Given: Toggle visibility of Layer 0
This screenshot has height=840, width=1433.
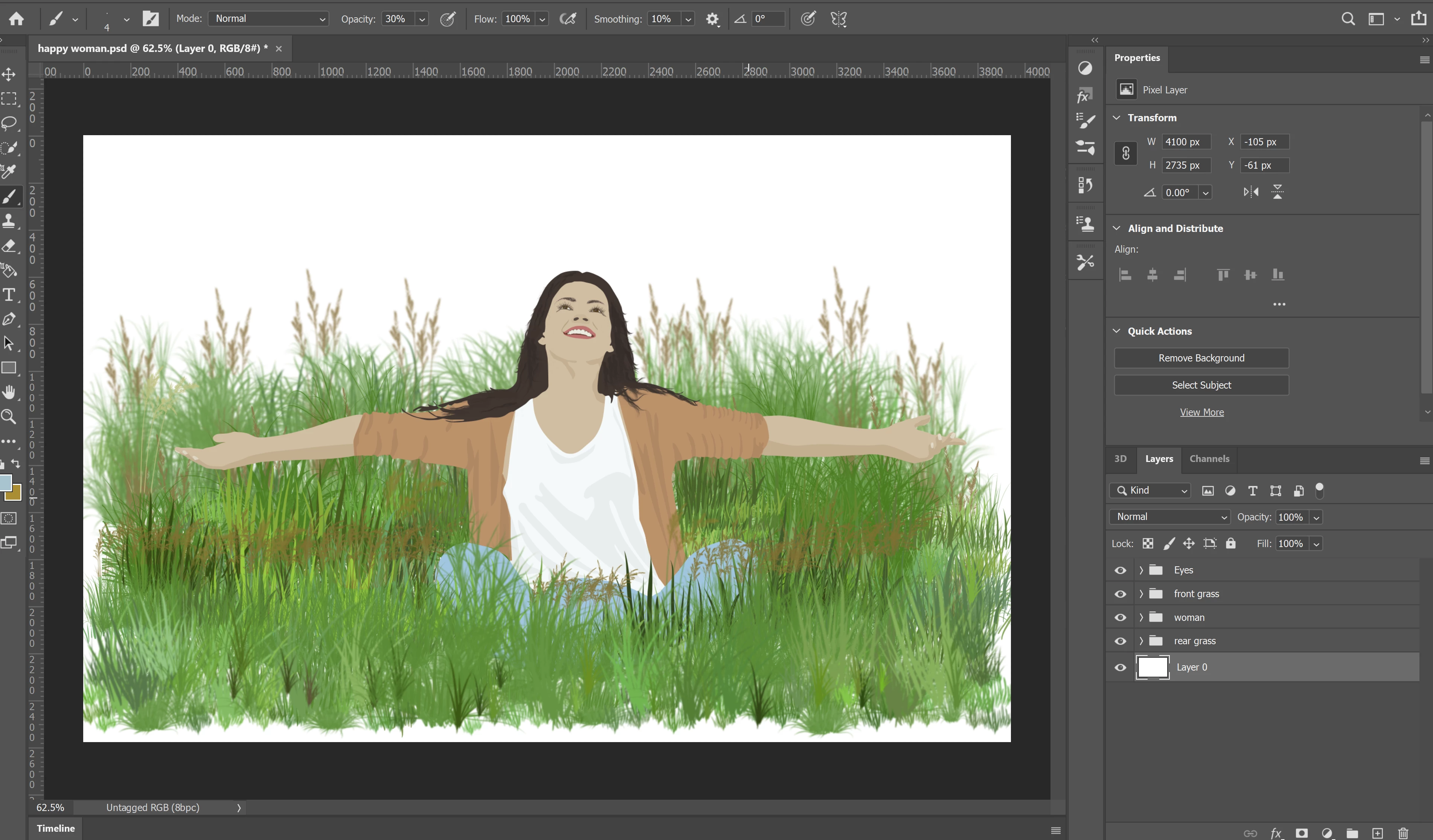Looking at the screenshot, I should point(1120,667).
